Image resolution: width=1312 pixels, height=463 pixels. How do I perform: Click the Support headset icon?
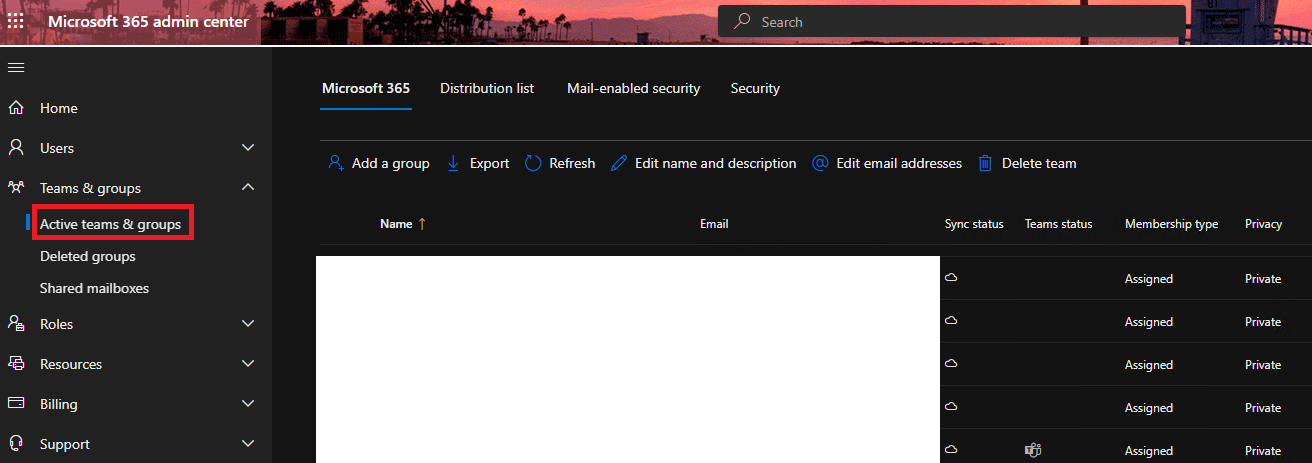[x=16, y=443]
